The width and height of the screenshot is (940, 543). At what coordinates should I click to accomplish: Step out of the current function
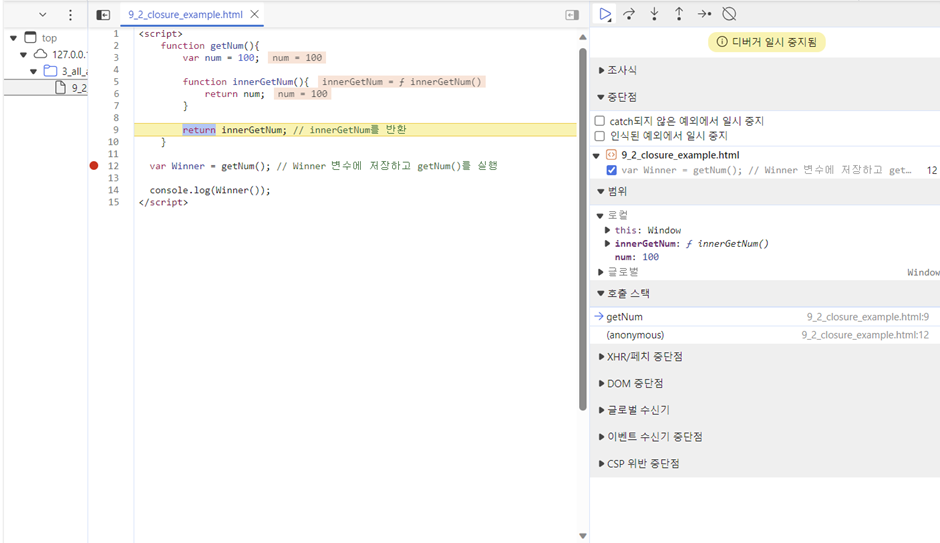pos(679,14)
